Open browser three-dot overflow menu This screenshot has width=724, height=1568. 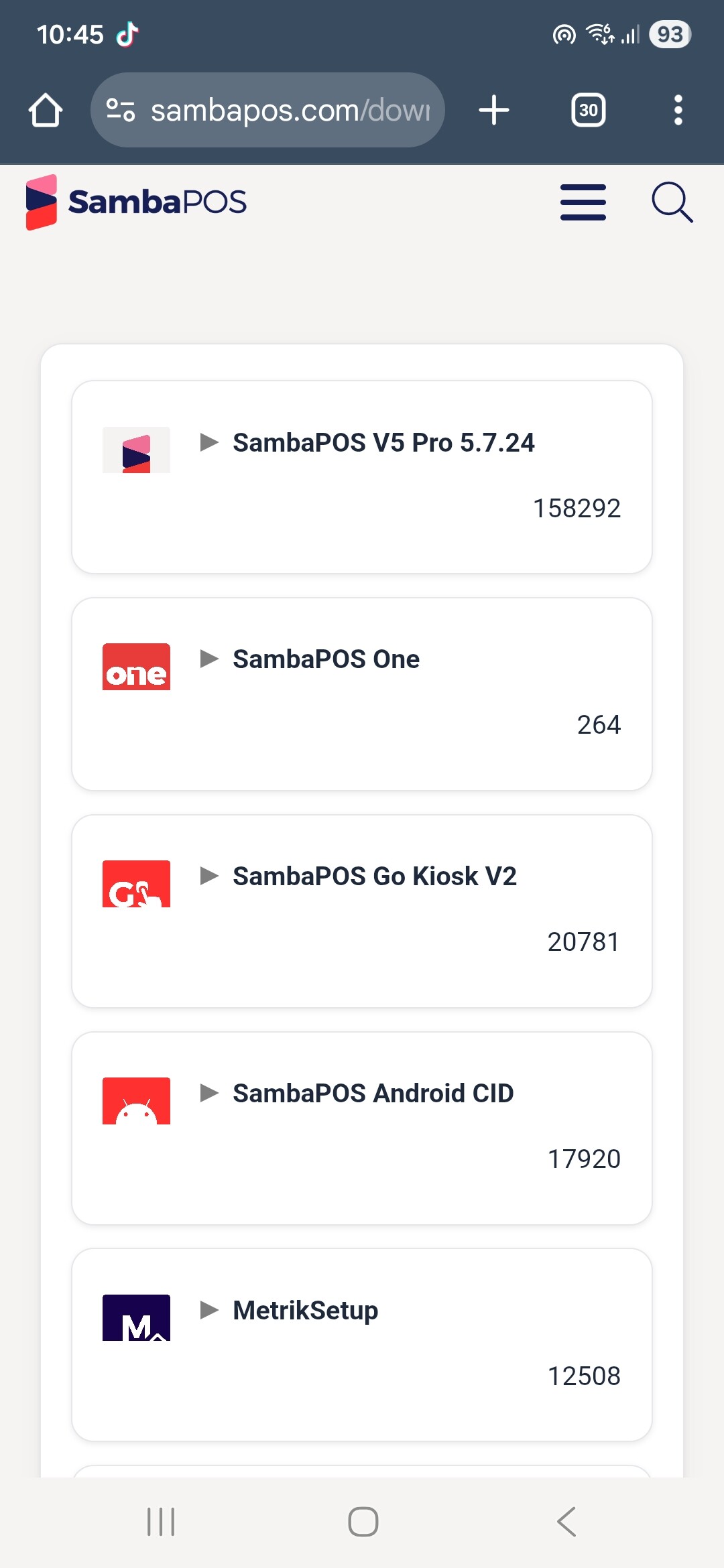coord(678,110)
